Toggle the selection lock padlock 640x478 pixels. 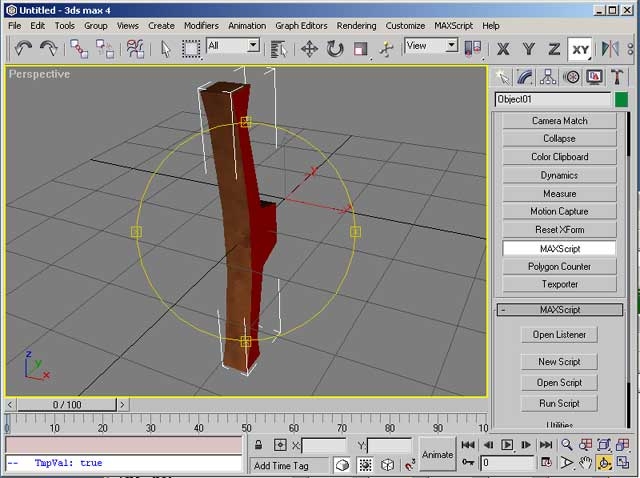[259, 445]
